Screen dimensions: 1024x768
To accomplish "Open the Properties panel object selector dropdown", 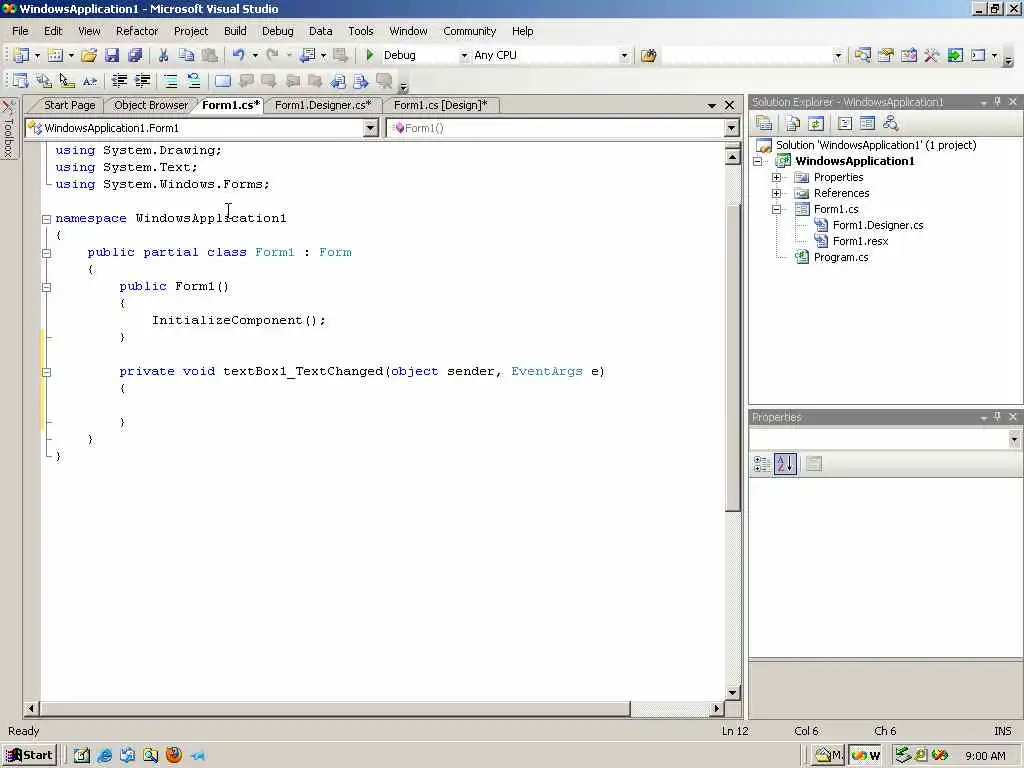I will (x=1014, y=440).
